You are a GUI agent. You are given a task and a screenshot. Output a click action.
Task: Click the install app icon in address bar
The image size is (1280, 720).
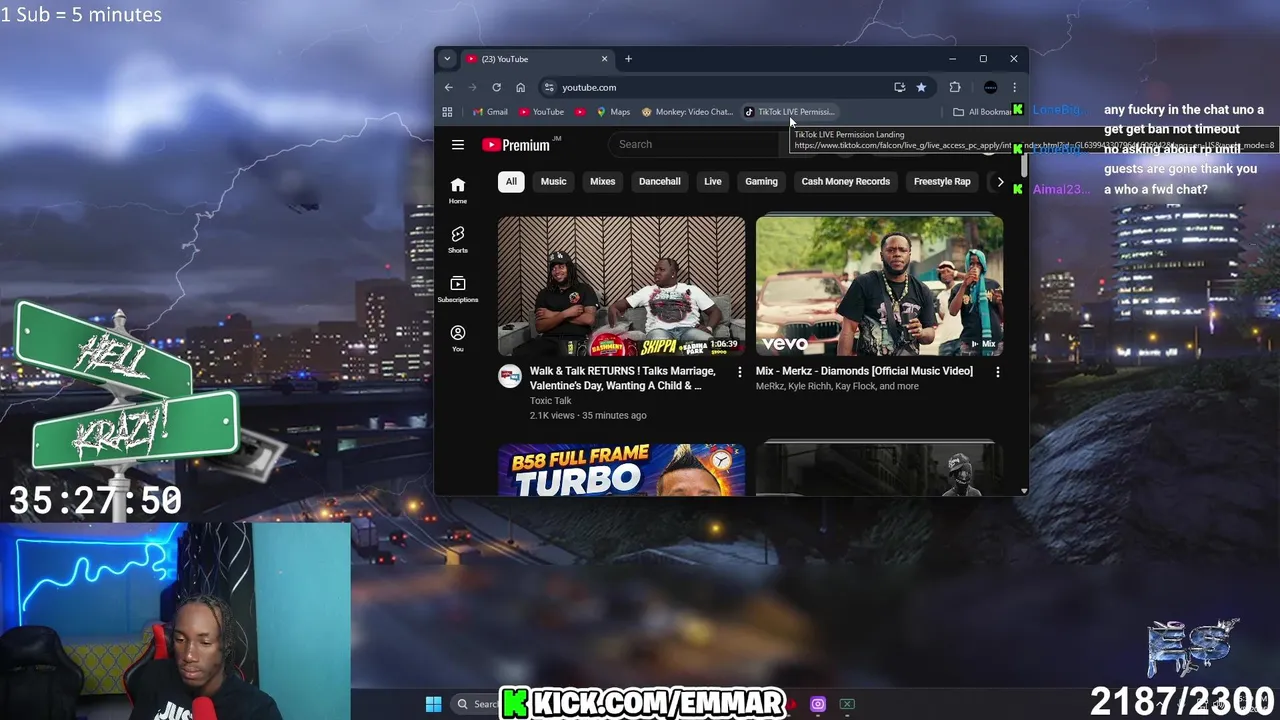[x=899, y=87]
